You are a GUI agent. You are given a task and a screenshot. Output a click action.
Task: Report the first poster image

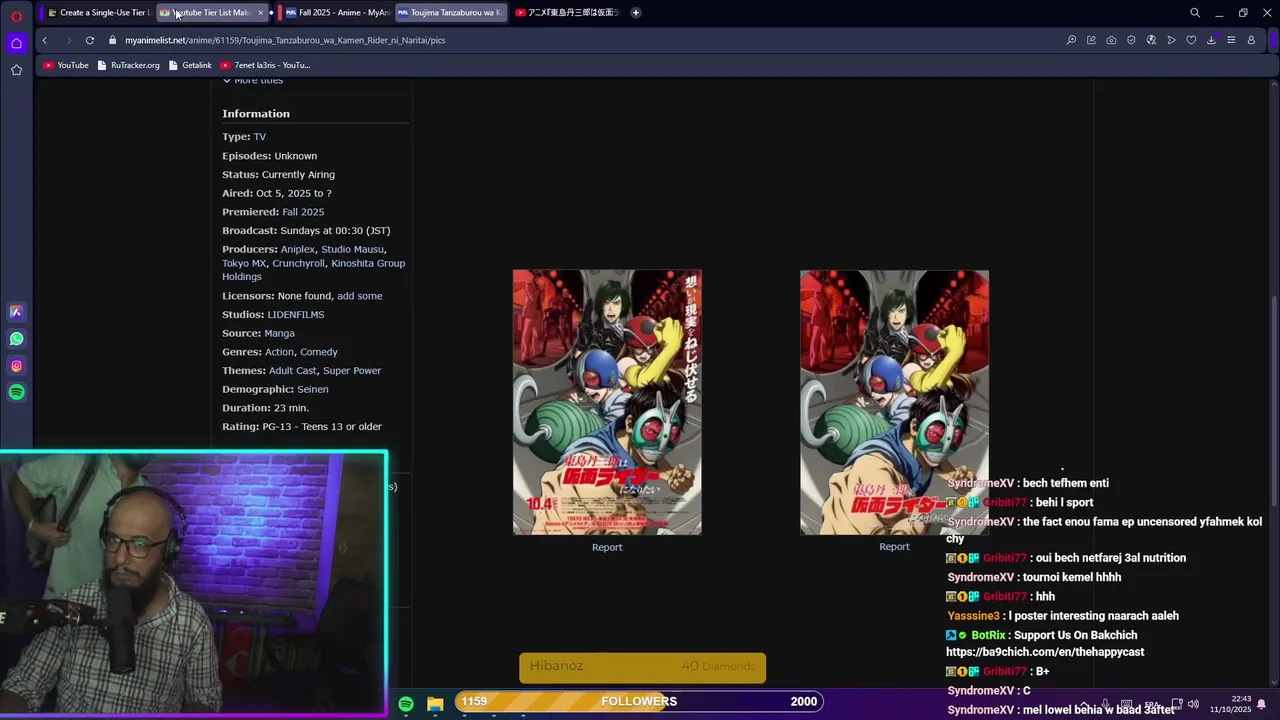[607, 547]
